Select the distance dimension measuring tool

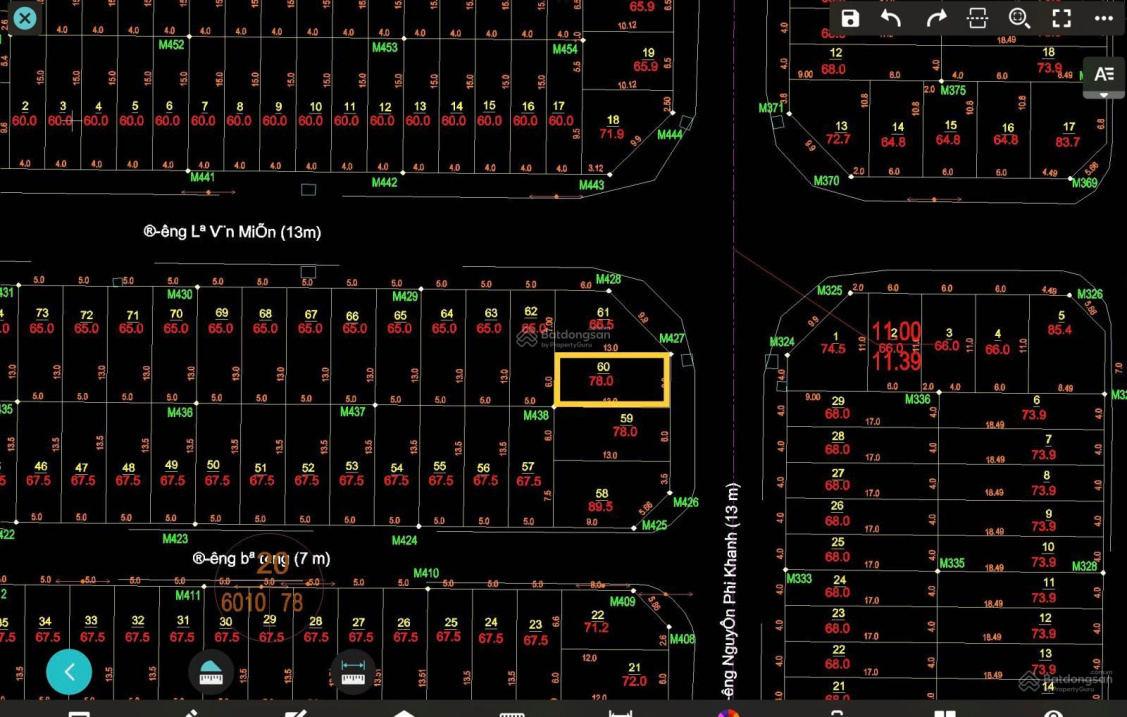click(x=353, y=673)
